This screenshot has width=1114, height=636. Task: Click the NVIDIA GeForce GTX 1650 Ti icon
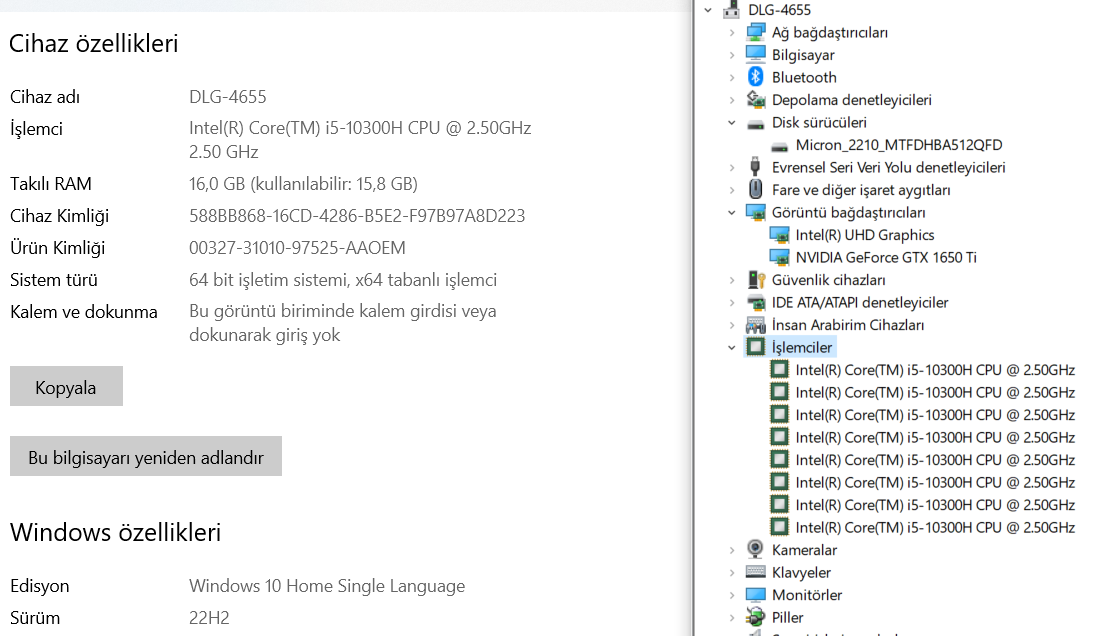point(780,257)
